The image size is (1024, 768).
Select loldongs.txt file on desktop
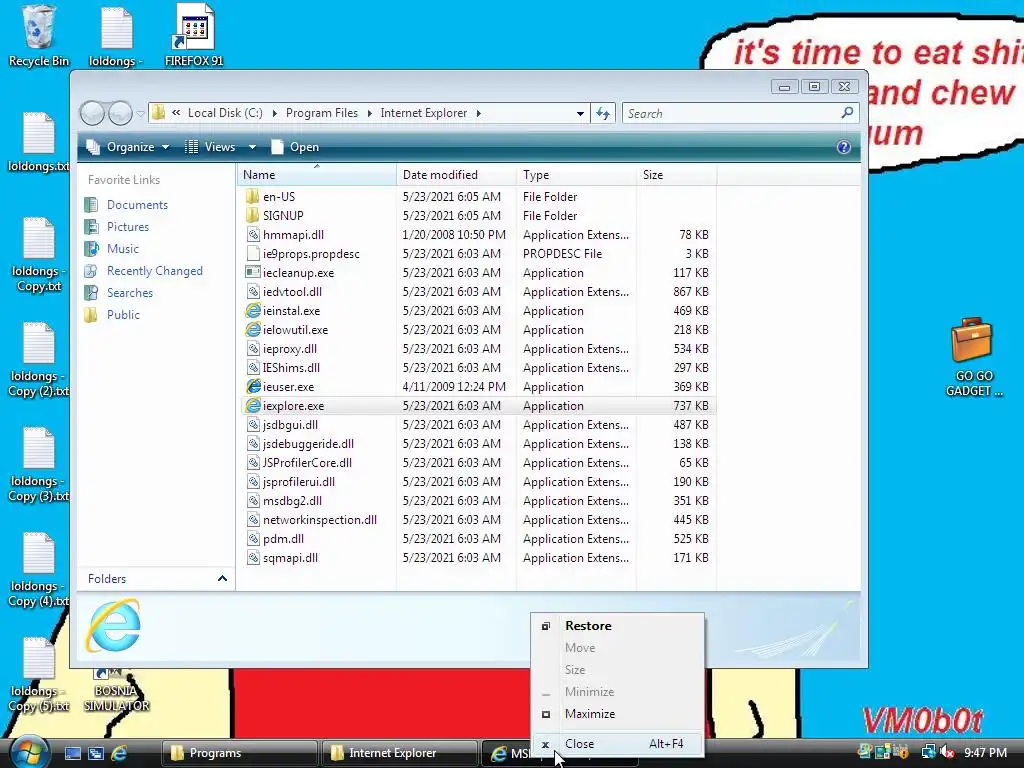(x=39, y=142)
